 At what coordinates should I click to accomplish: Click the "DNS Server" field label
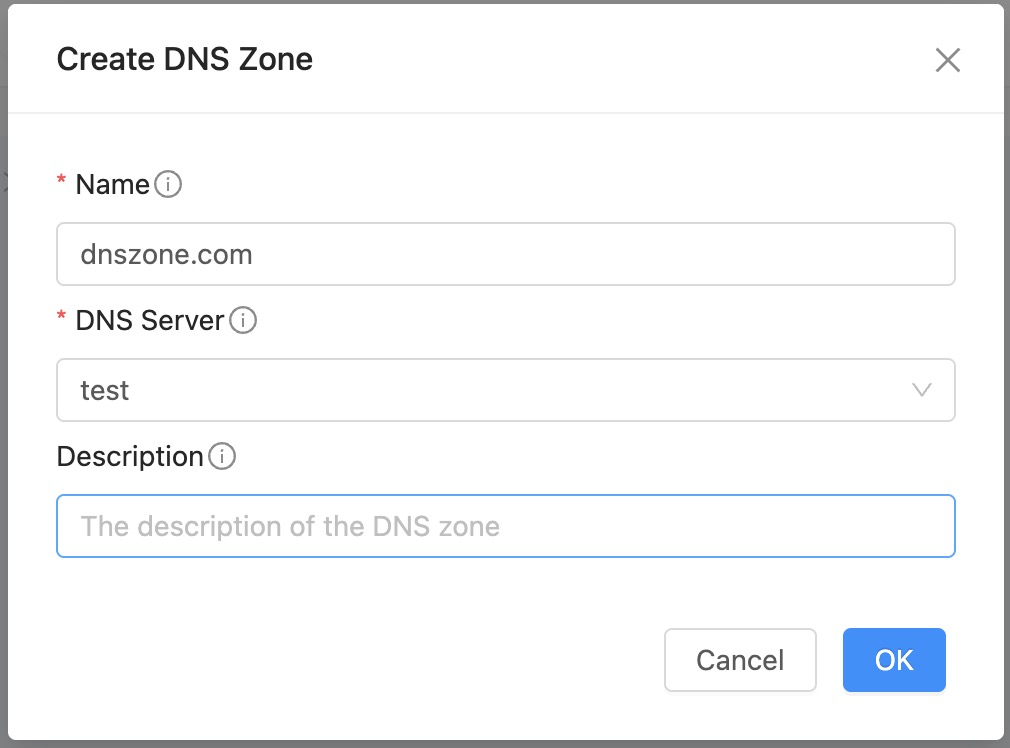pyautogui.click(x=149, y=321)
